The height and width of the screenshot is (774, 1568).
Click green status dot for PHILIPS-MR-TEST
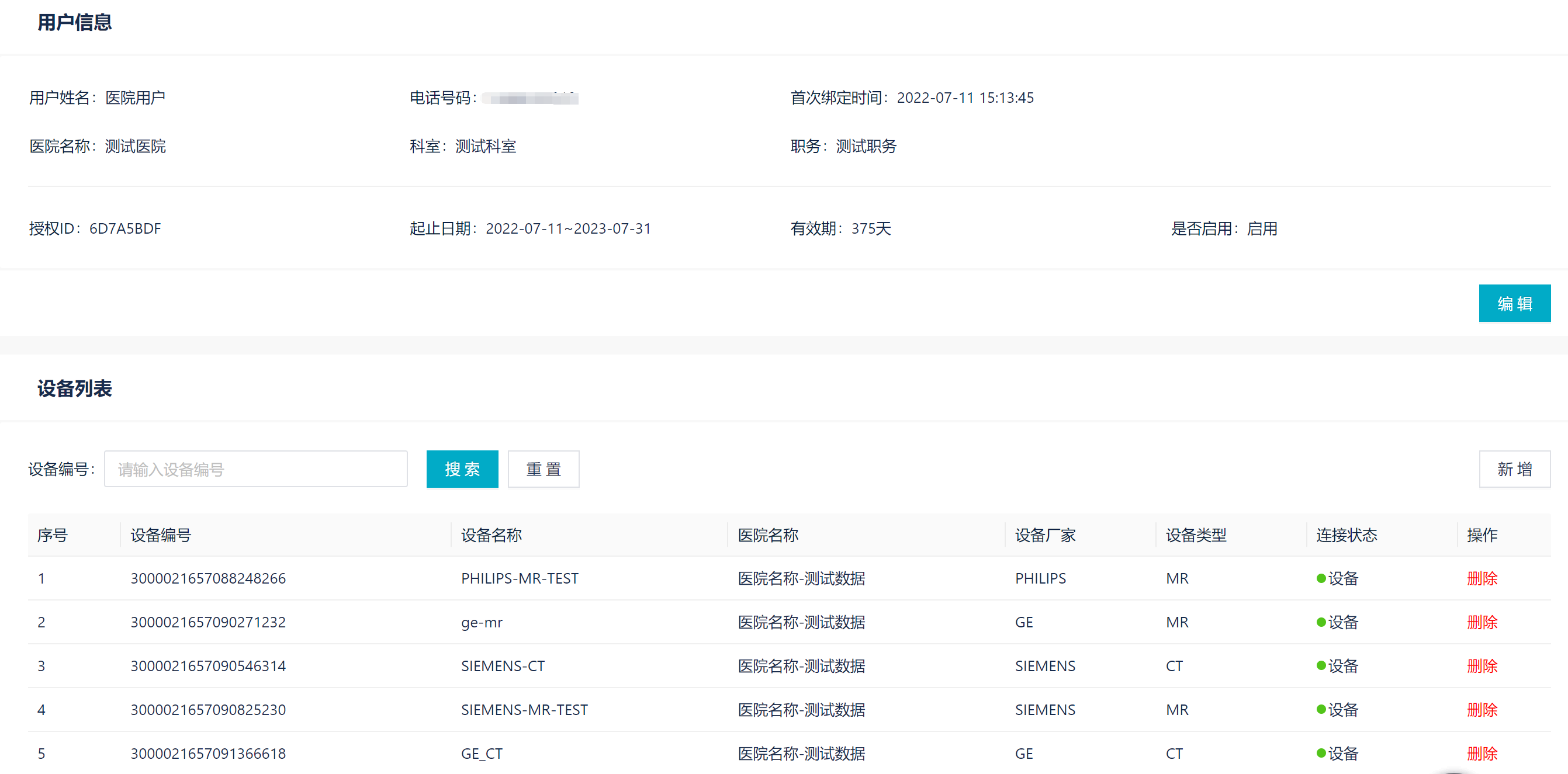pos(1321,578)
